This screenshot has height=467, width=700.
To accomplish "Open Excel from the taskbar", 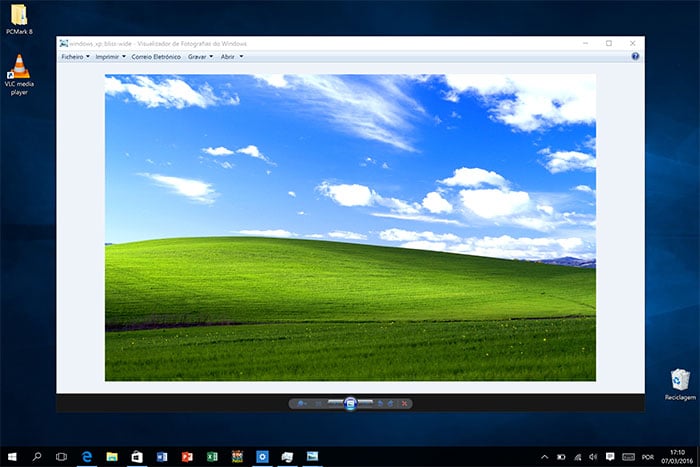I will (212, 456).
